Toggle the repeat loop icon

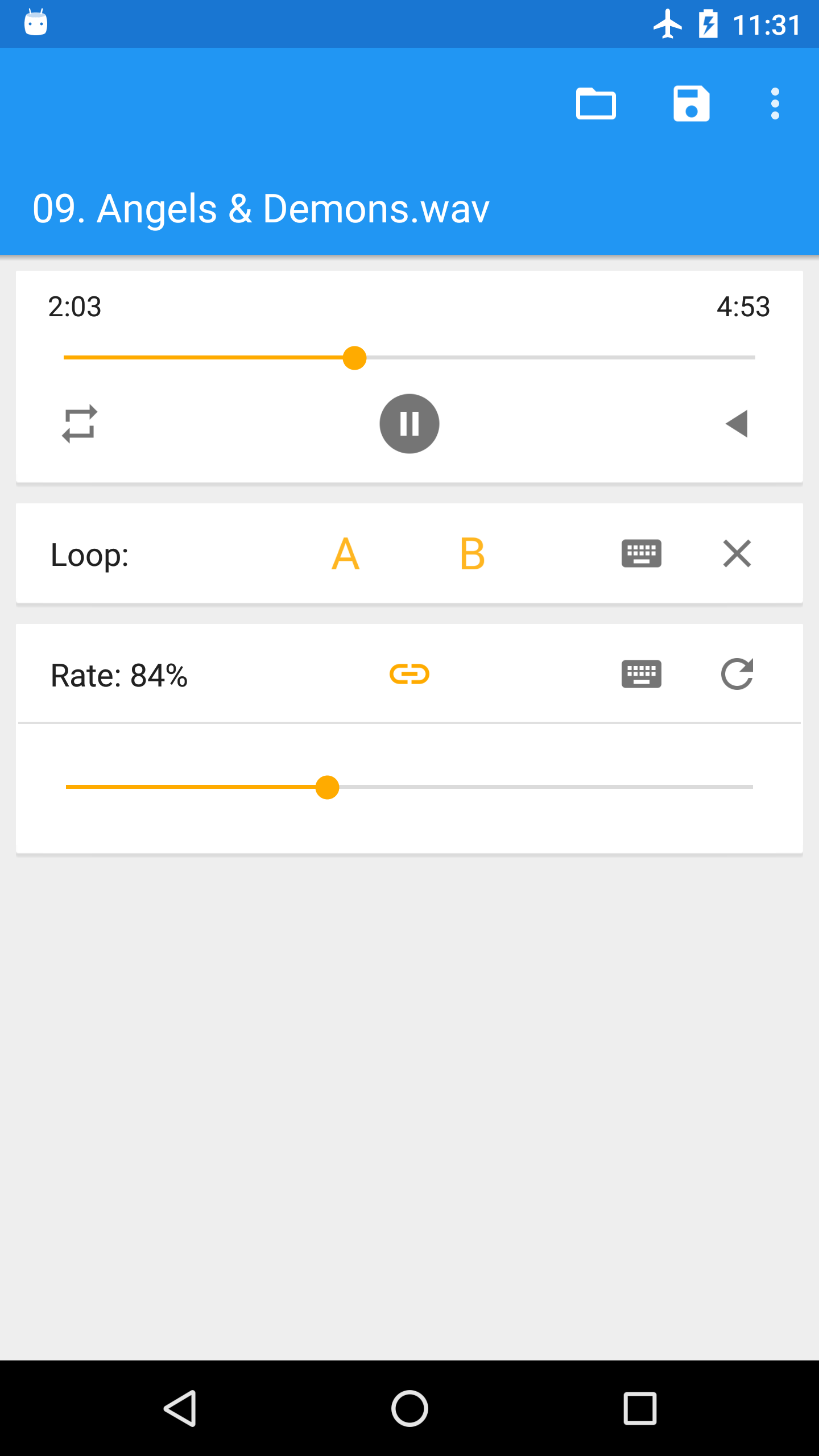click(80, 424)
